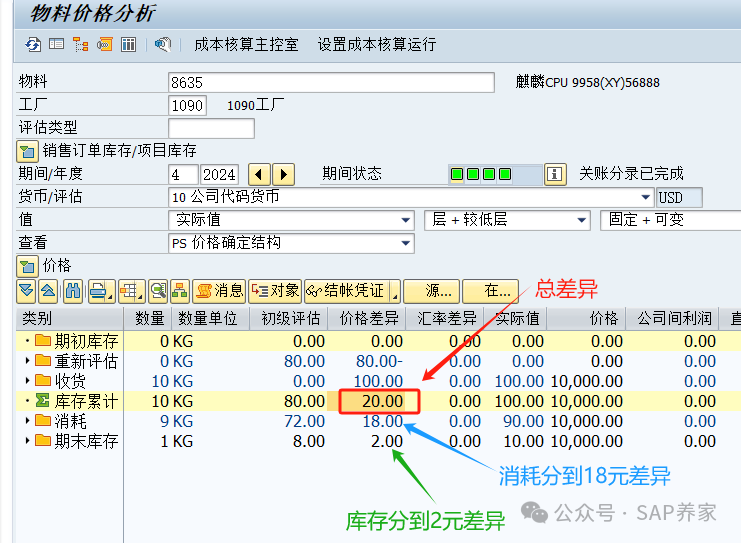
Task: Expand the 消耗 folder
Action: pyautogui.click(x=27, y=421)
